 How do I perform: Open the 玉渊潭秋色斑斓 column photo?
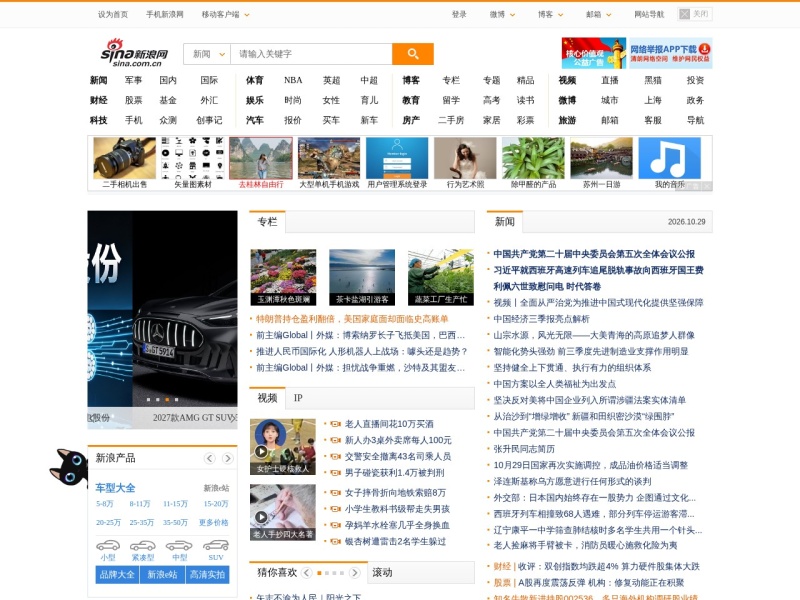pyautogui.click(x=283, y=277)
